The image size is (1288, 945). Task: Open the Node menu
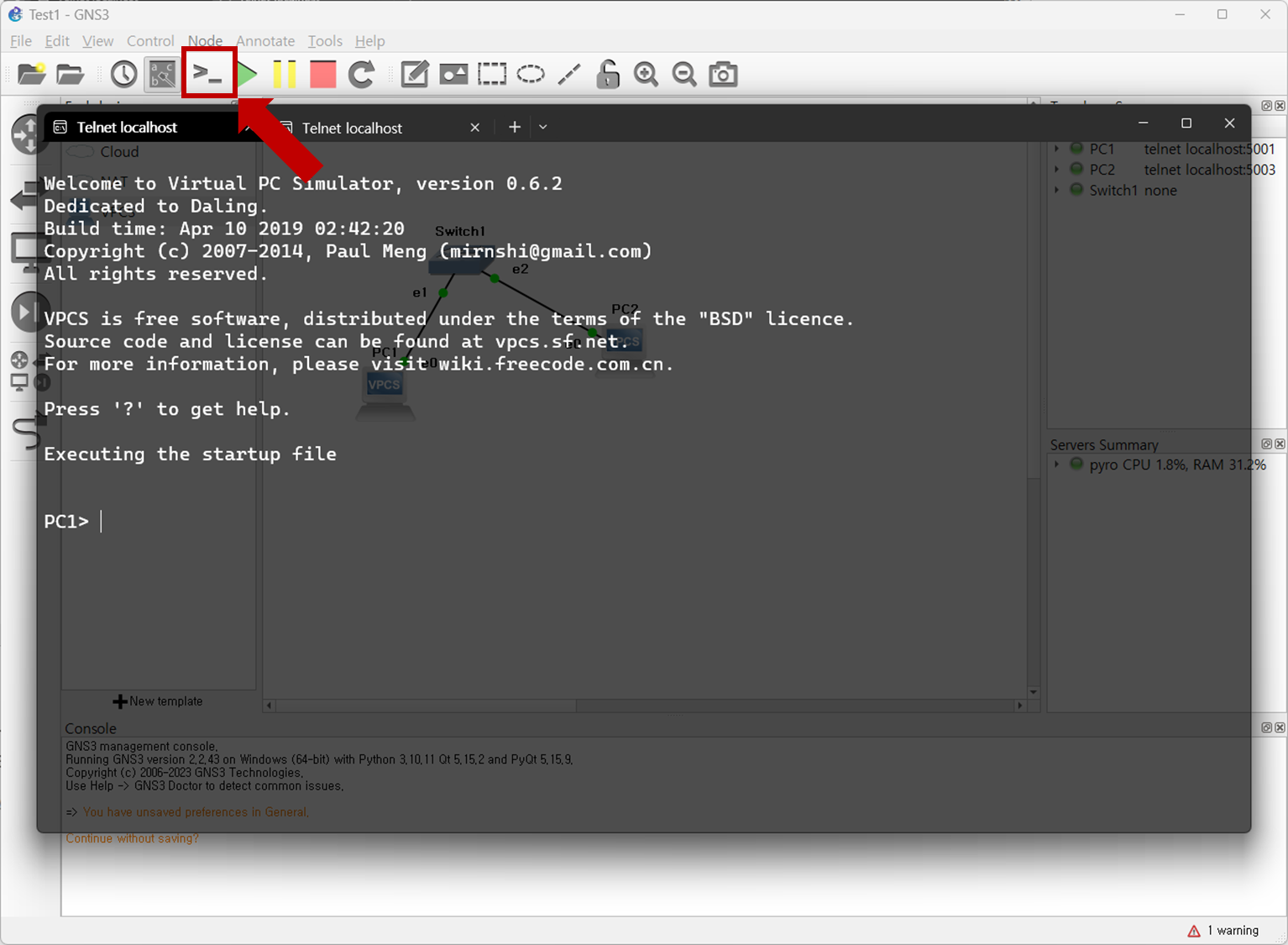[205, 41]
